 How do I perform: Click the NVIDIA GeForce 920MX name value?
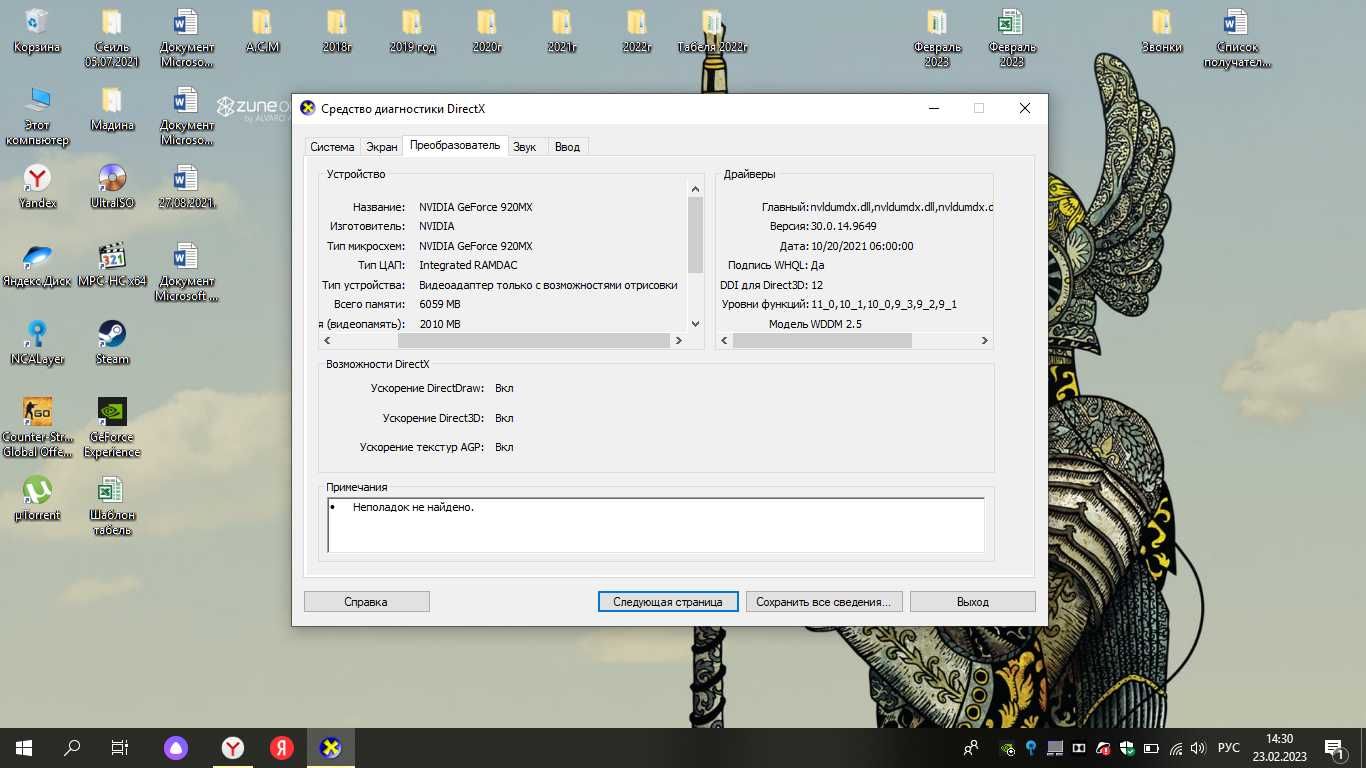pos(476,207)
